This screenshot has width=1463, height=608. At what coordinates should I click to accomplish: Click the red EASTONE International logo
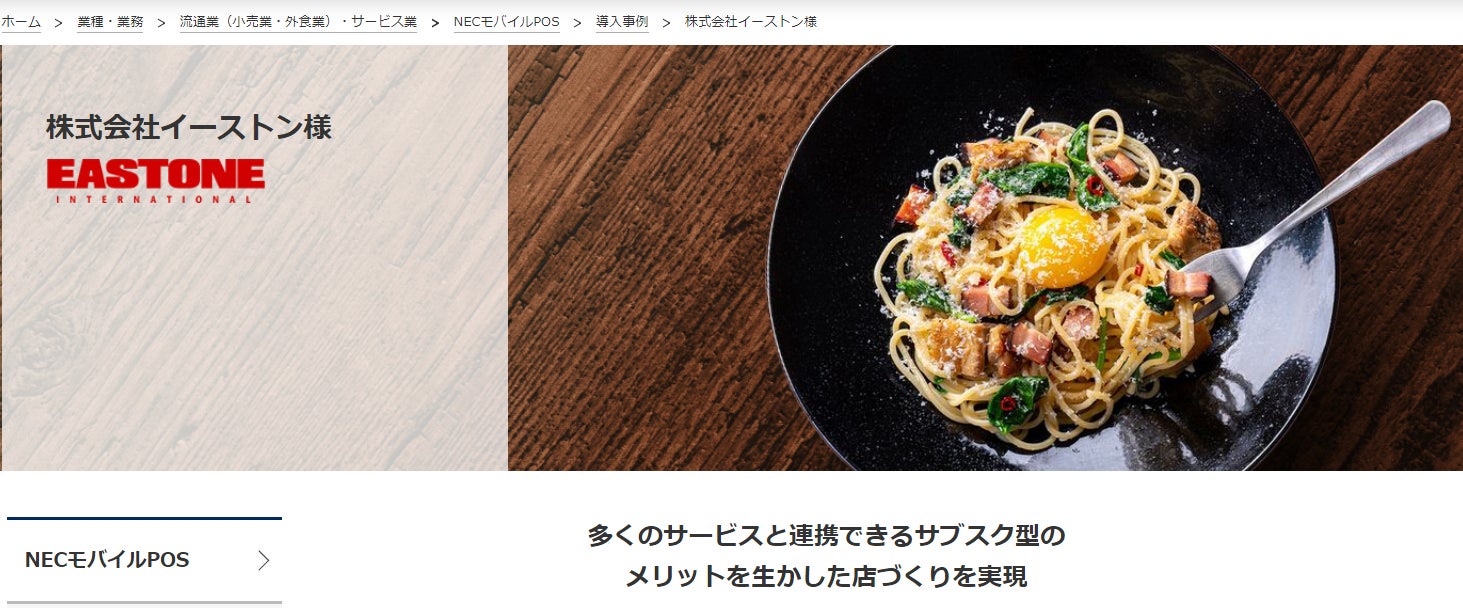155,181
